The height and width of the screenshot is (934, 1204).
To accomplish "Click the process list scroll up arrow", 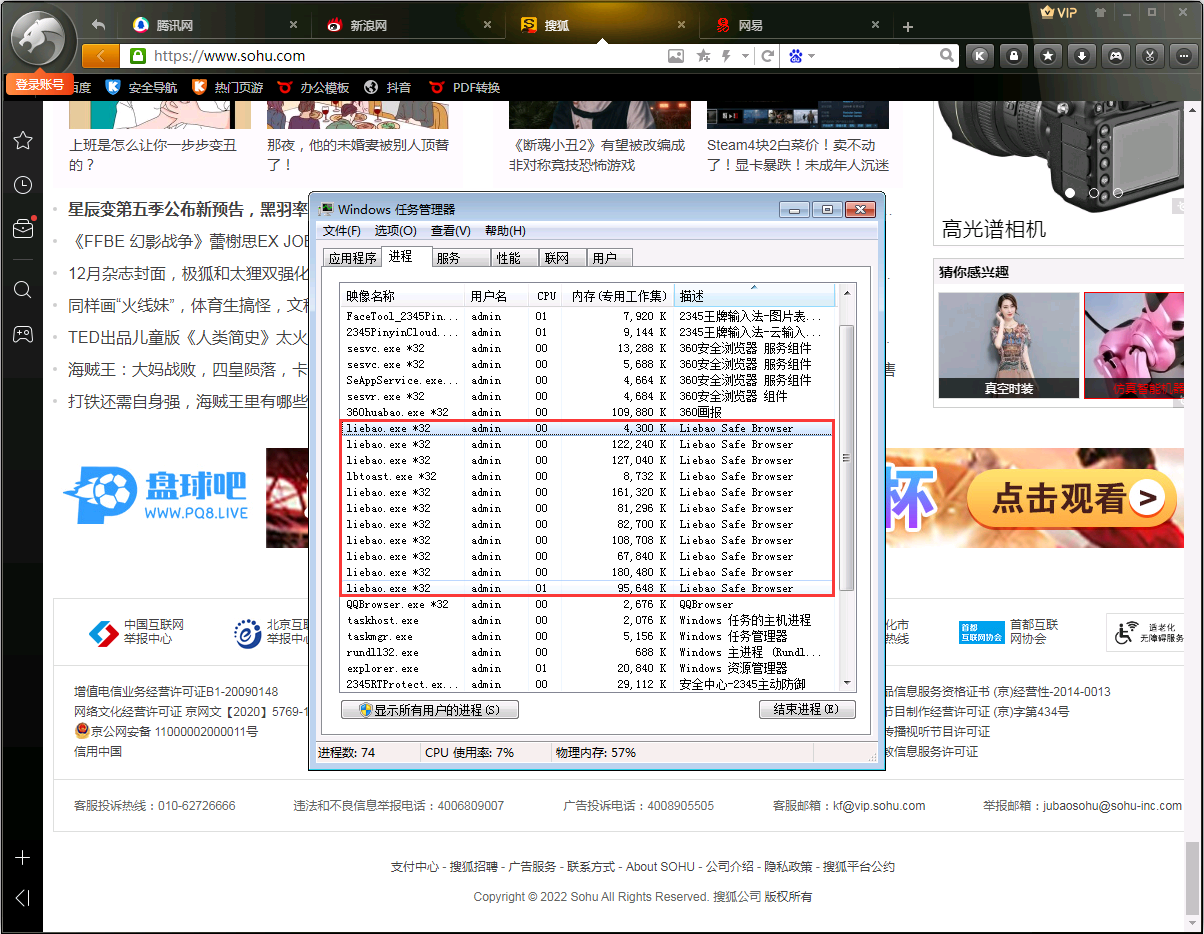I will coord(846,295).
